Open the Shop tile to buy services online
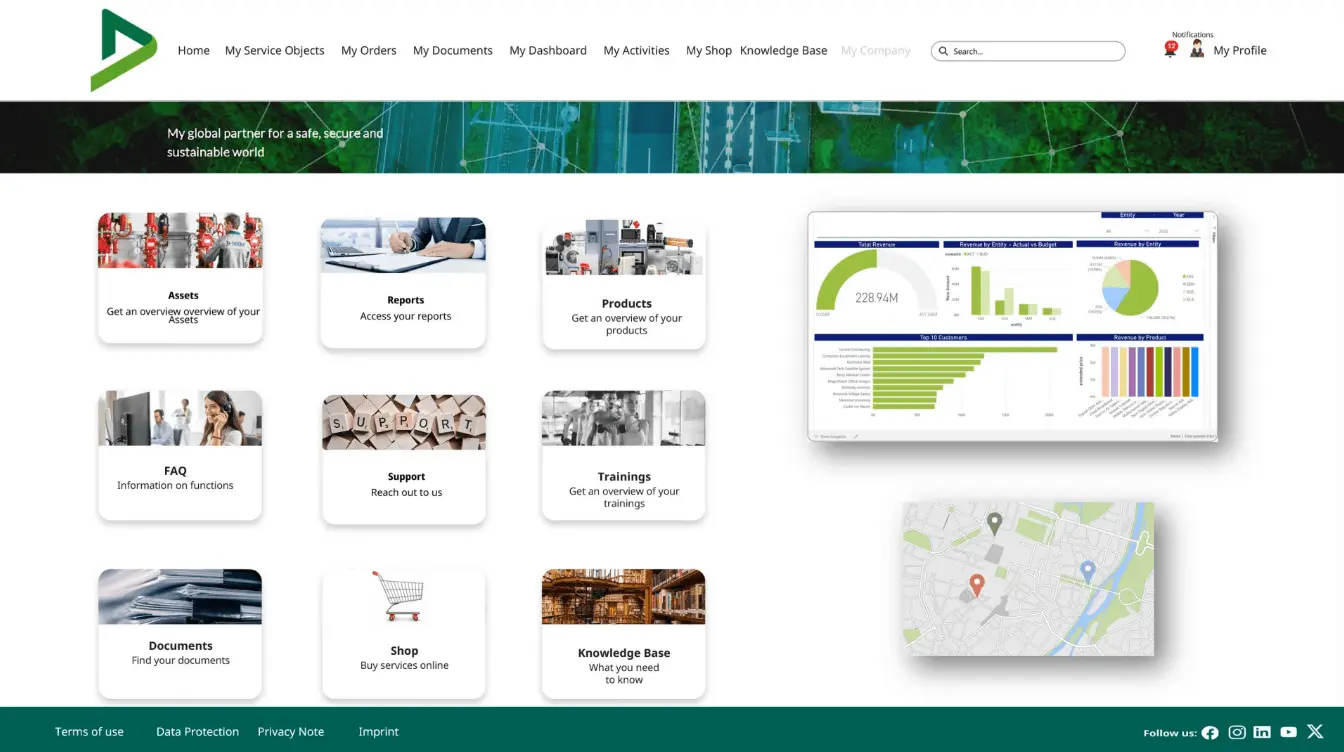The image size is (1344, 752). point(403,632)
